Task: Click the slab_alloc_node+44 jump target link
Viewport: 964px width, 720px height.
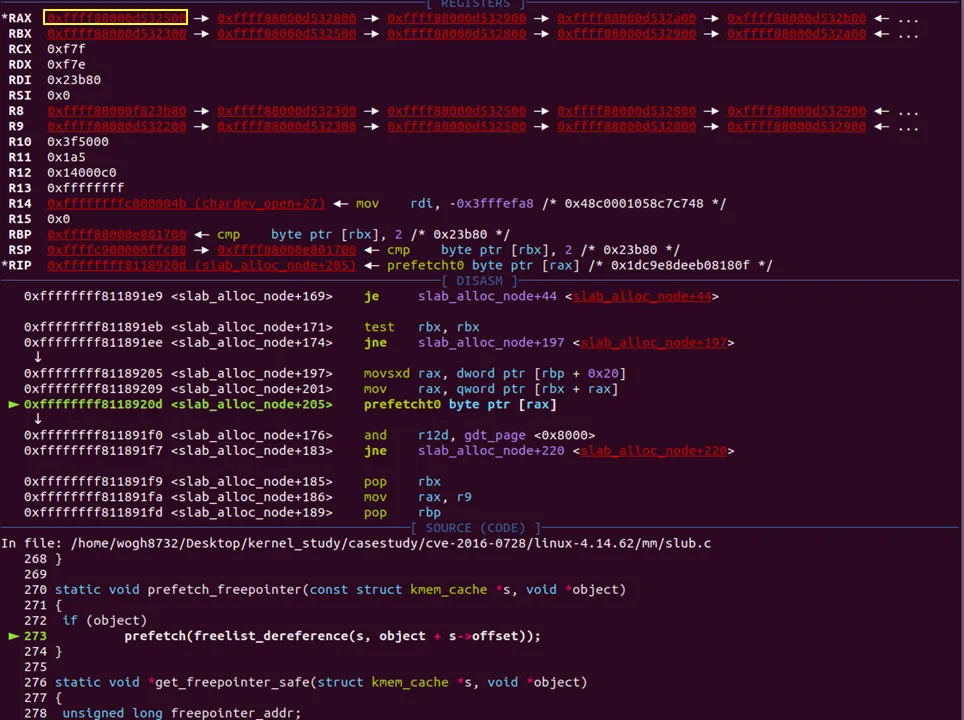Action: [642, 296]
